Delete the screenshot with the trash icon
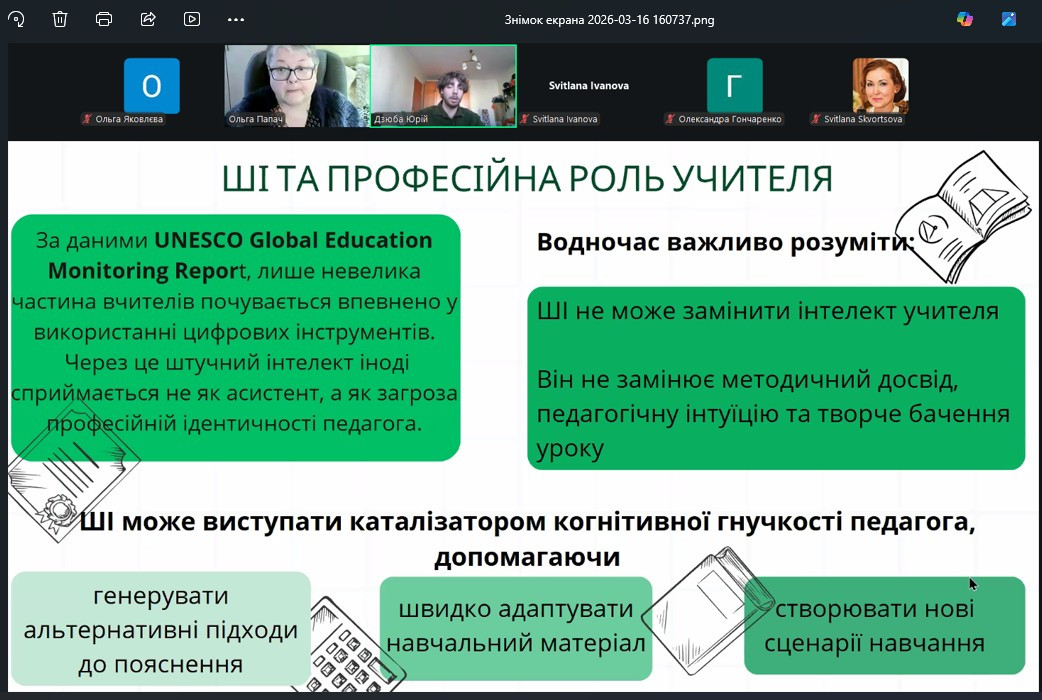The image size is (1042, 700). click(60, 19)
